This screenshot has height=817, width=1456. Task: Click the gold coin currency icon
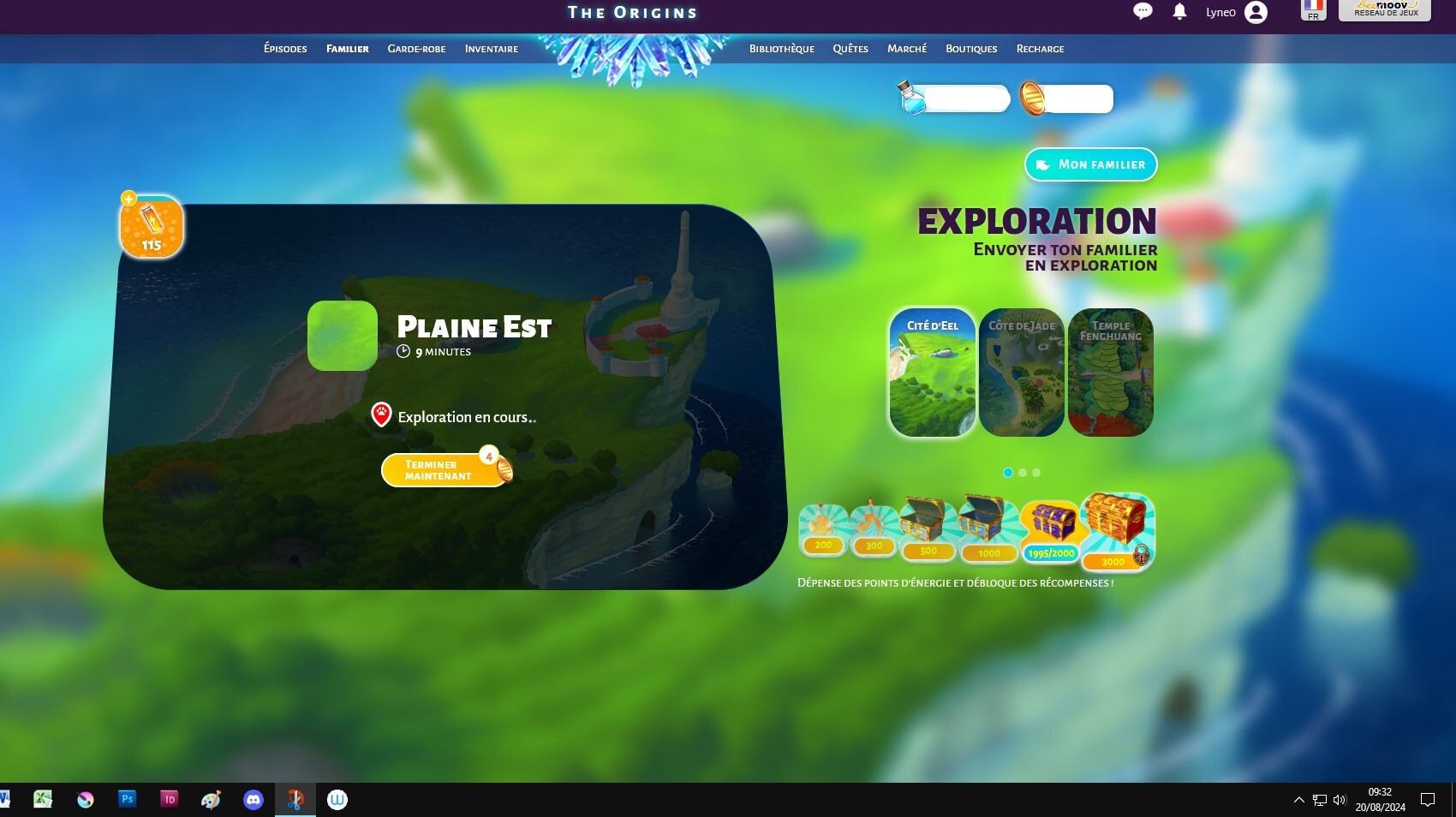point(1032,98)
